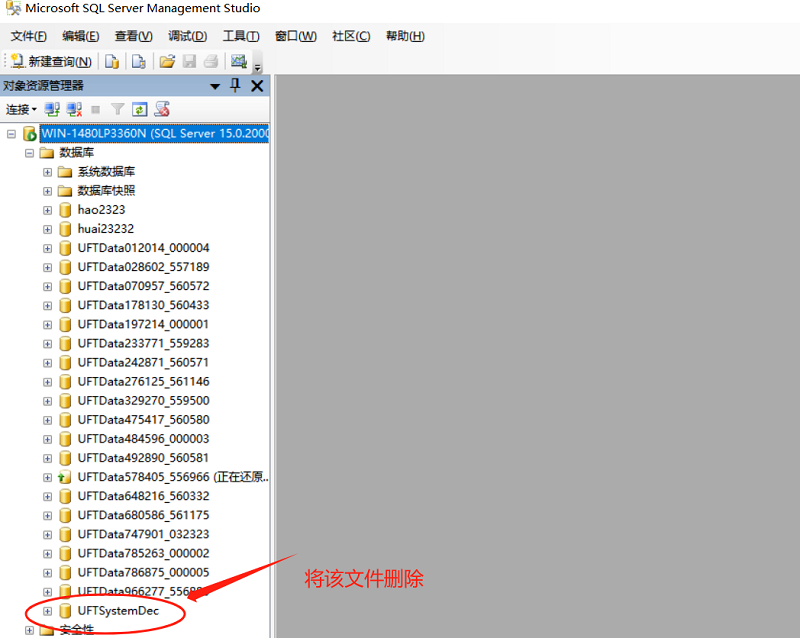Viewport: 800px width, 638px height.
Task: Select database UFTData242871_560571
Action: coord(143,362)
